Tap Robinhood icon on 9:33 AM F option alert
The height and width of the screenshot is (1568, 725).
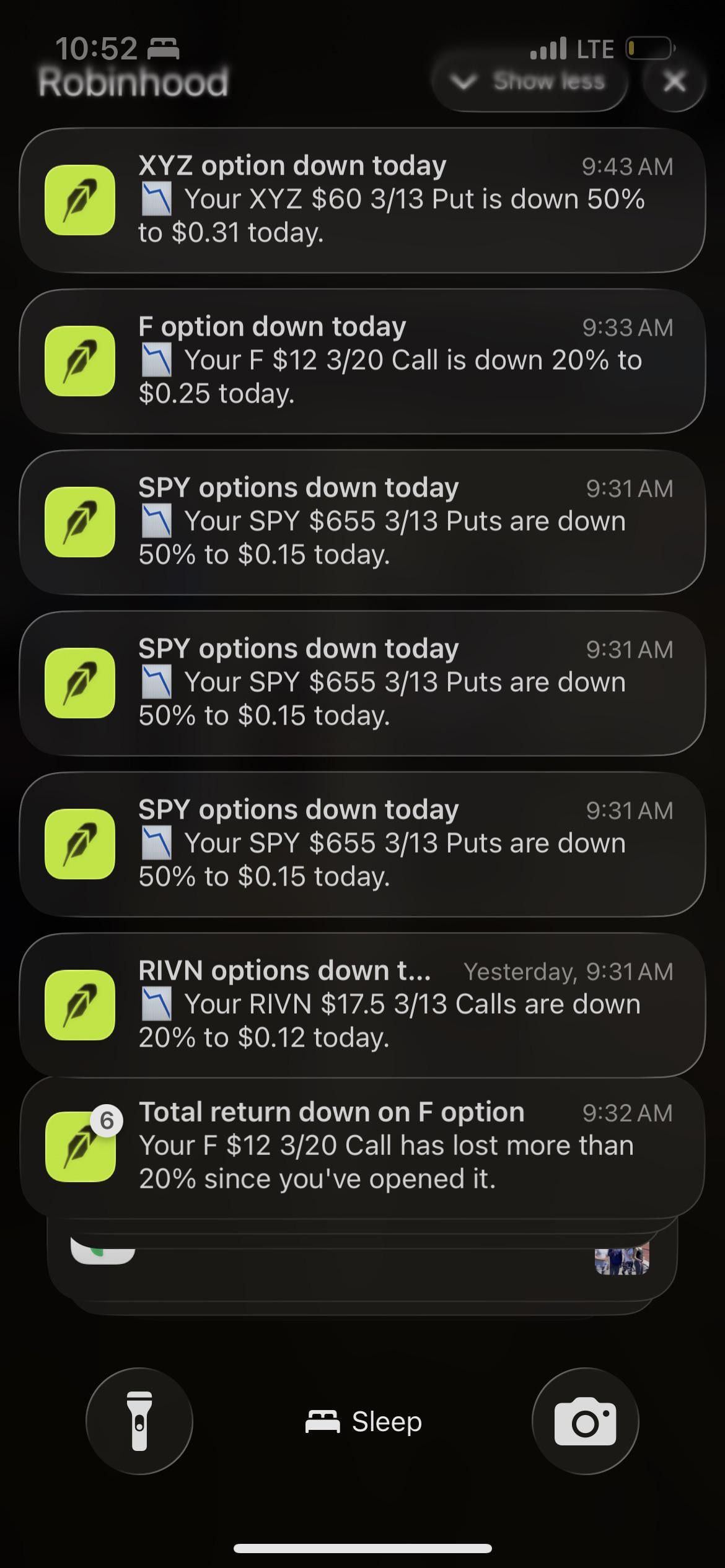(x=80, y=361)
